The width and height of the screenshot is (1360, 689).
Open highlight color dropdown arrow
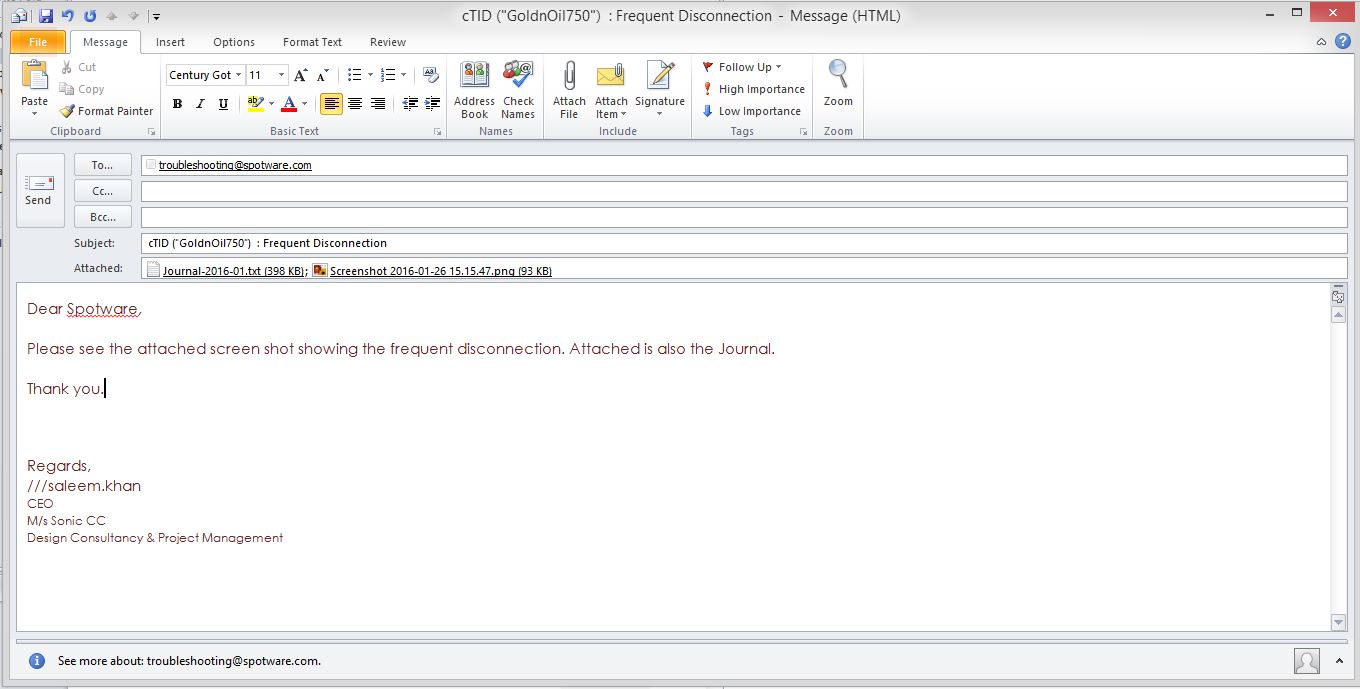click(271, 104)
